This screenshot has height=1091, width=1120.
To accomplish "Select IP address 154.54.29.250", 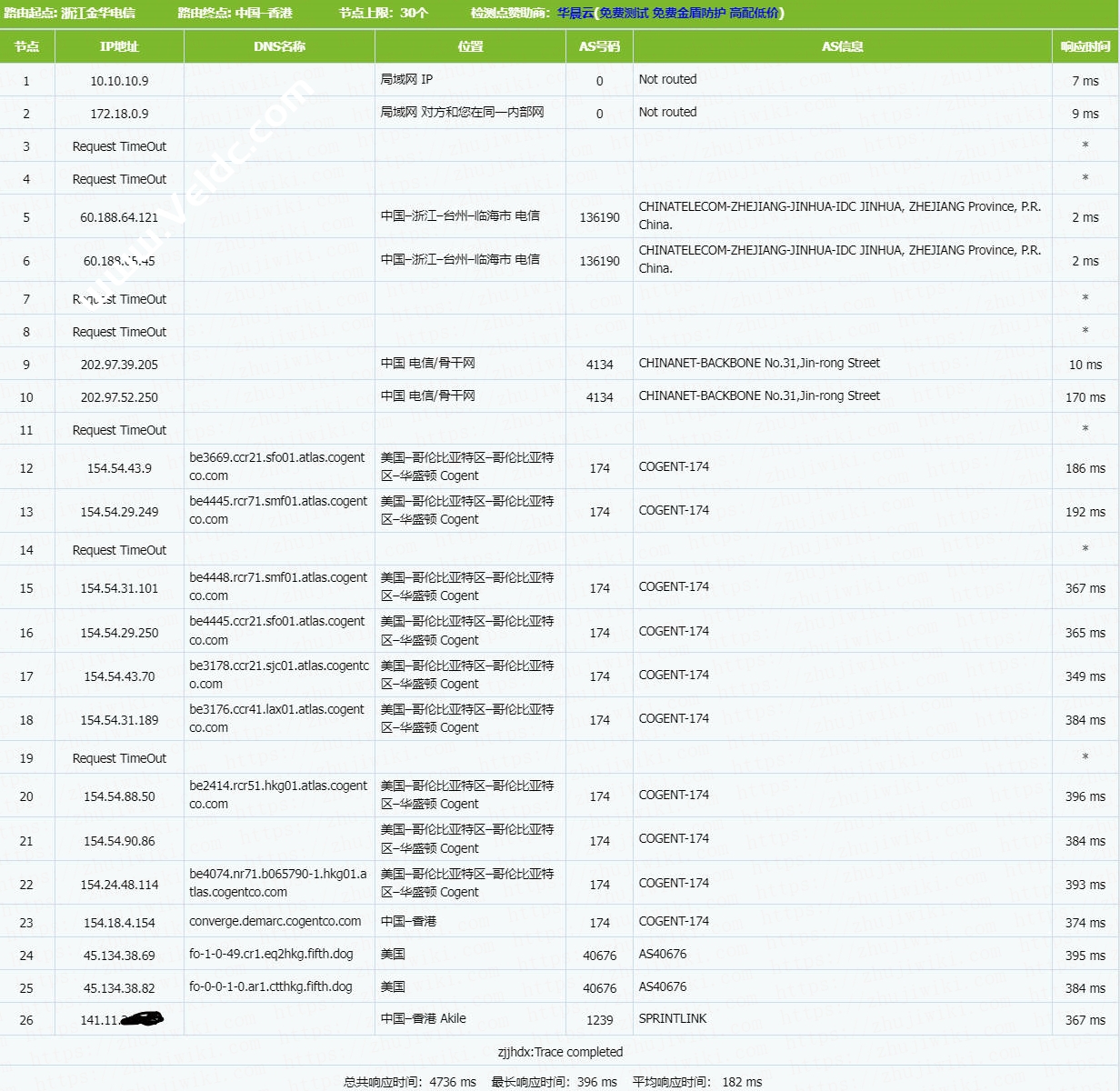I will click(119, 633).
